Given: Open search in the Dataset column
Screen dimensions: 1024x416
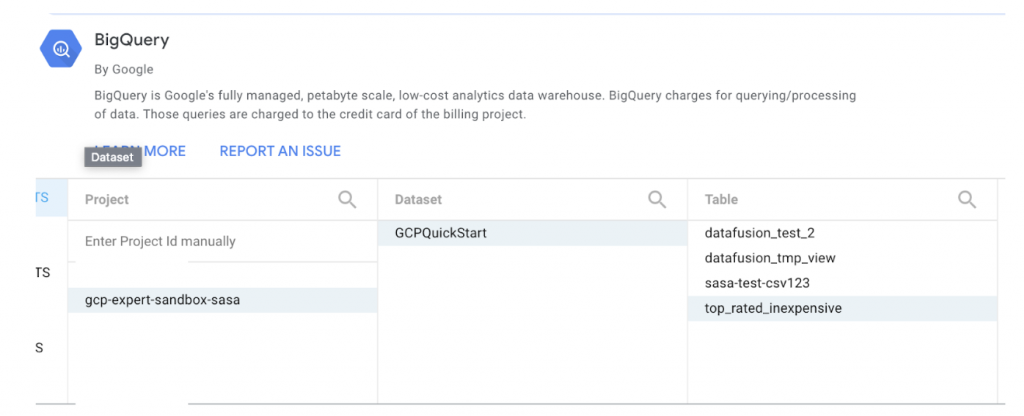Looking at the screenshot, I should [x=657, y=200].
